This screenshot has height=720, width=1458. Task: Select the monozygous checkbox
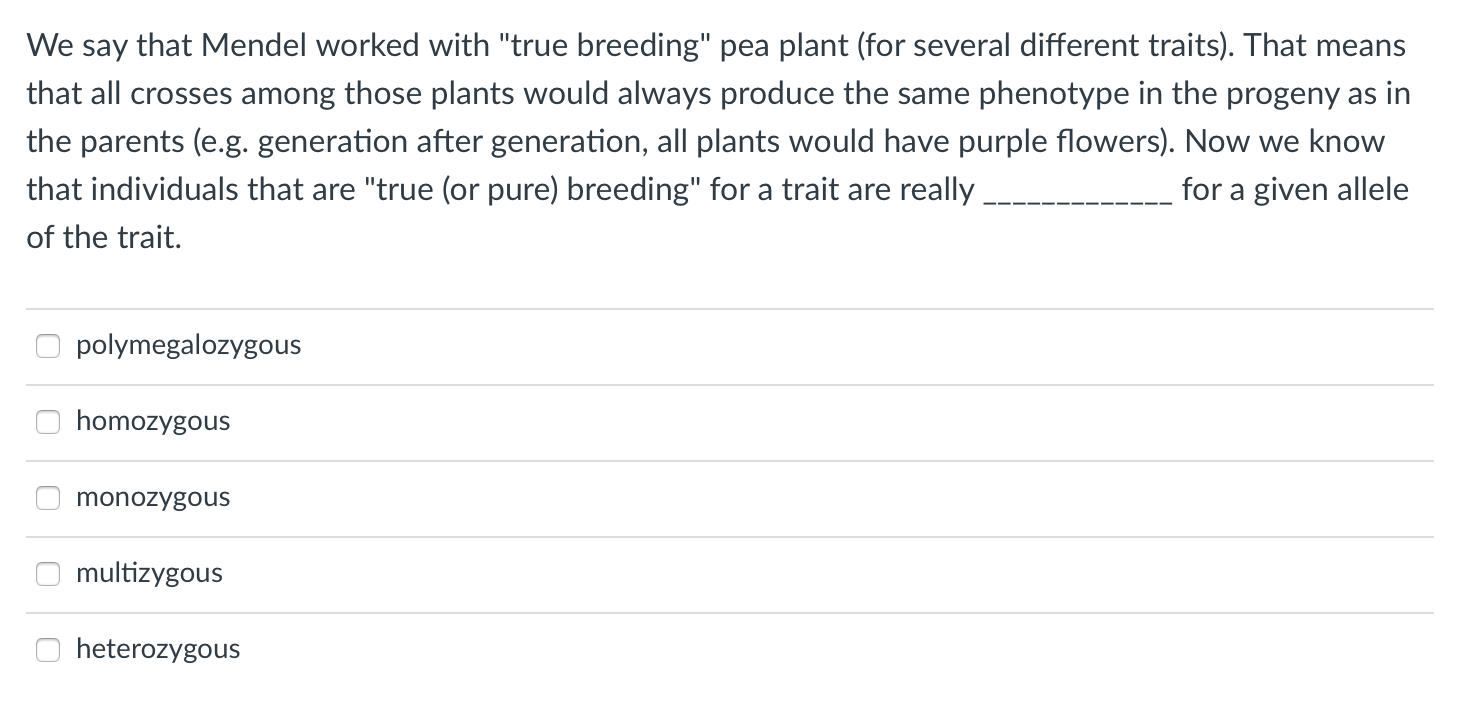48,498
